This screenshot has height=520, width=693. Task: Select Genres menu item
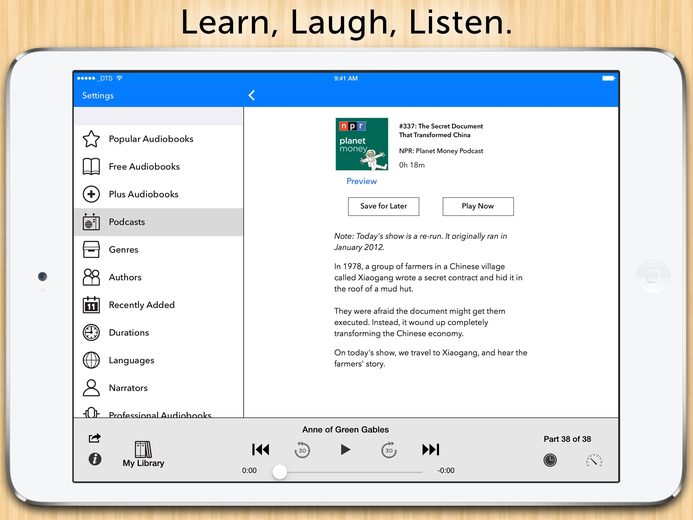tap(158, 250)
